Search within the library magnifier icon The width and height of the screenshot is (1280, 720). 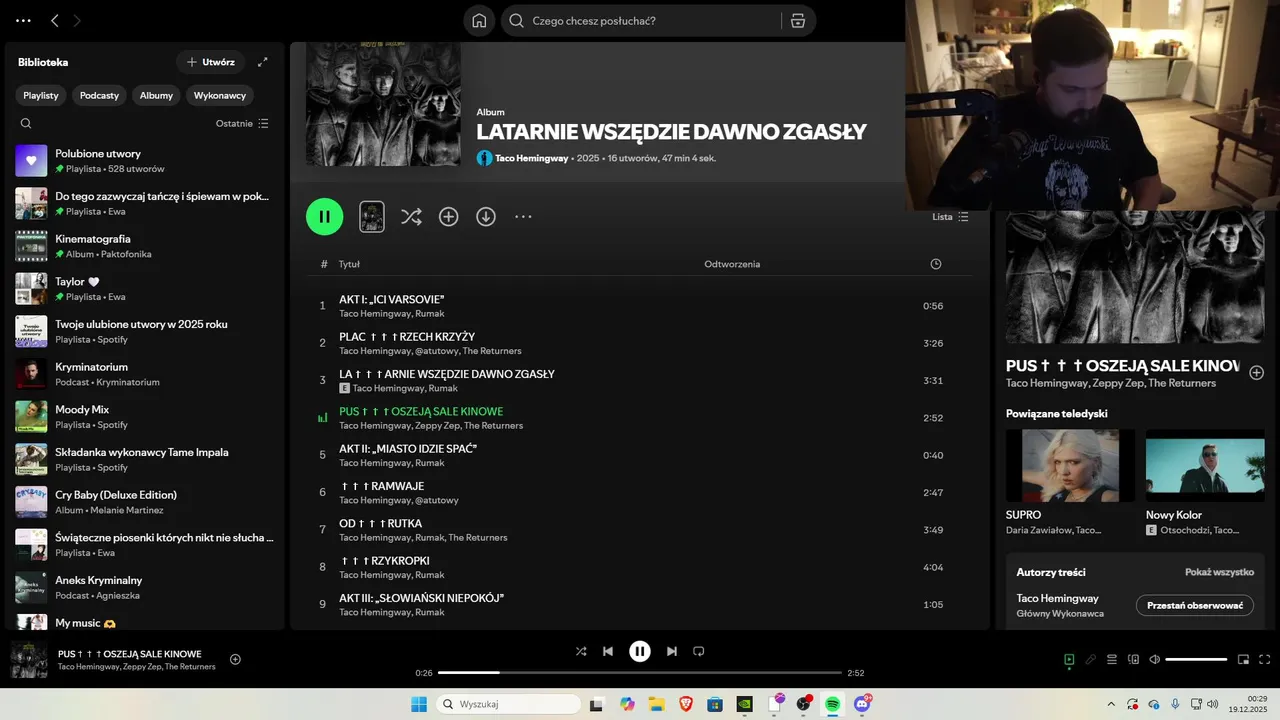pos(26,124)
